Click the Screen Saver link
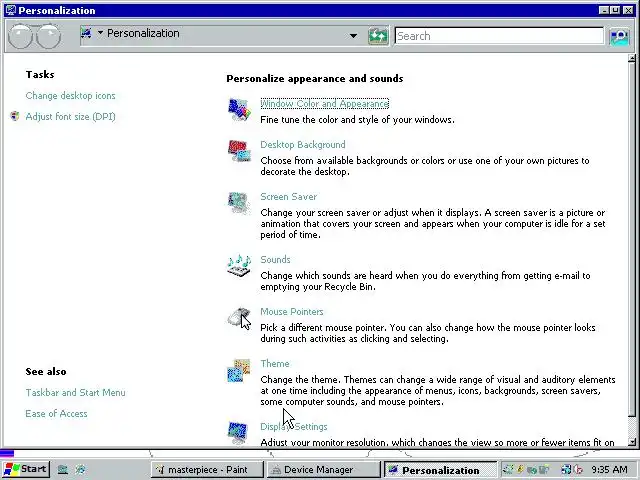Screen dimensions: 640x480 pos(289,197)
